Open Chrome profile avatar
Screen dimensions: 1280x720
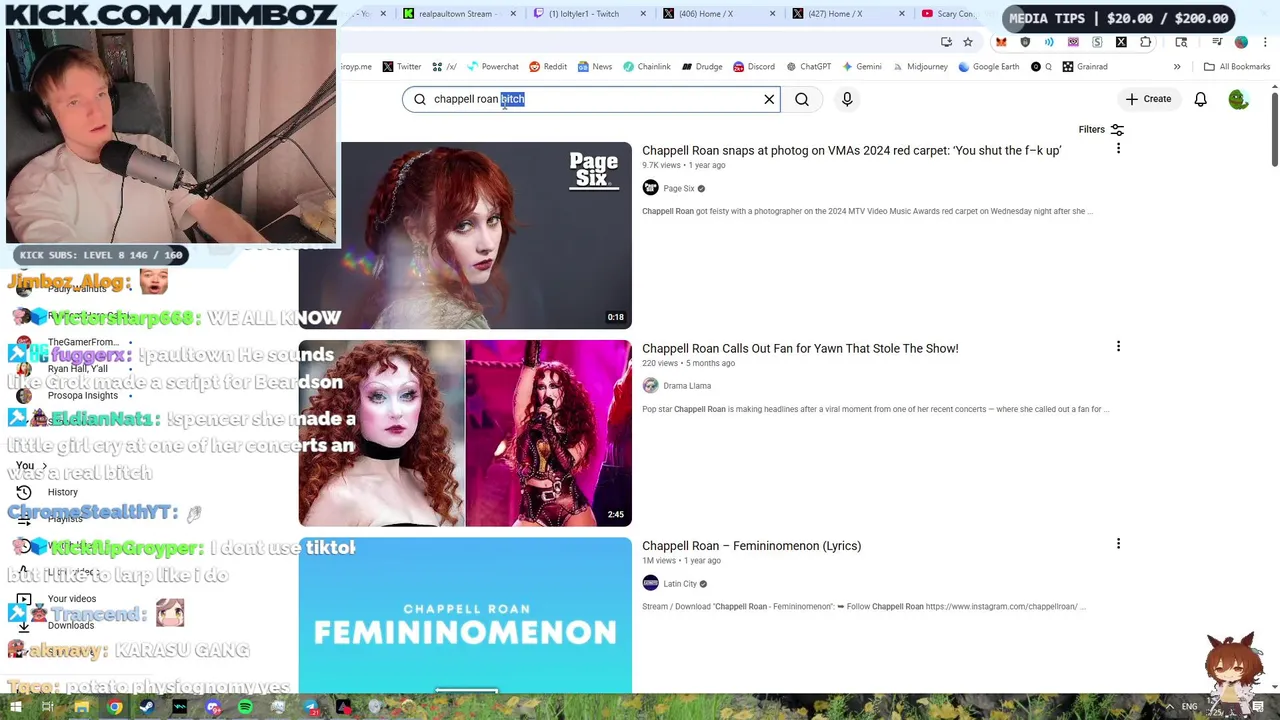click(1241, 42)
